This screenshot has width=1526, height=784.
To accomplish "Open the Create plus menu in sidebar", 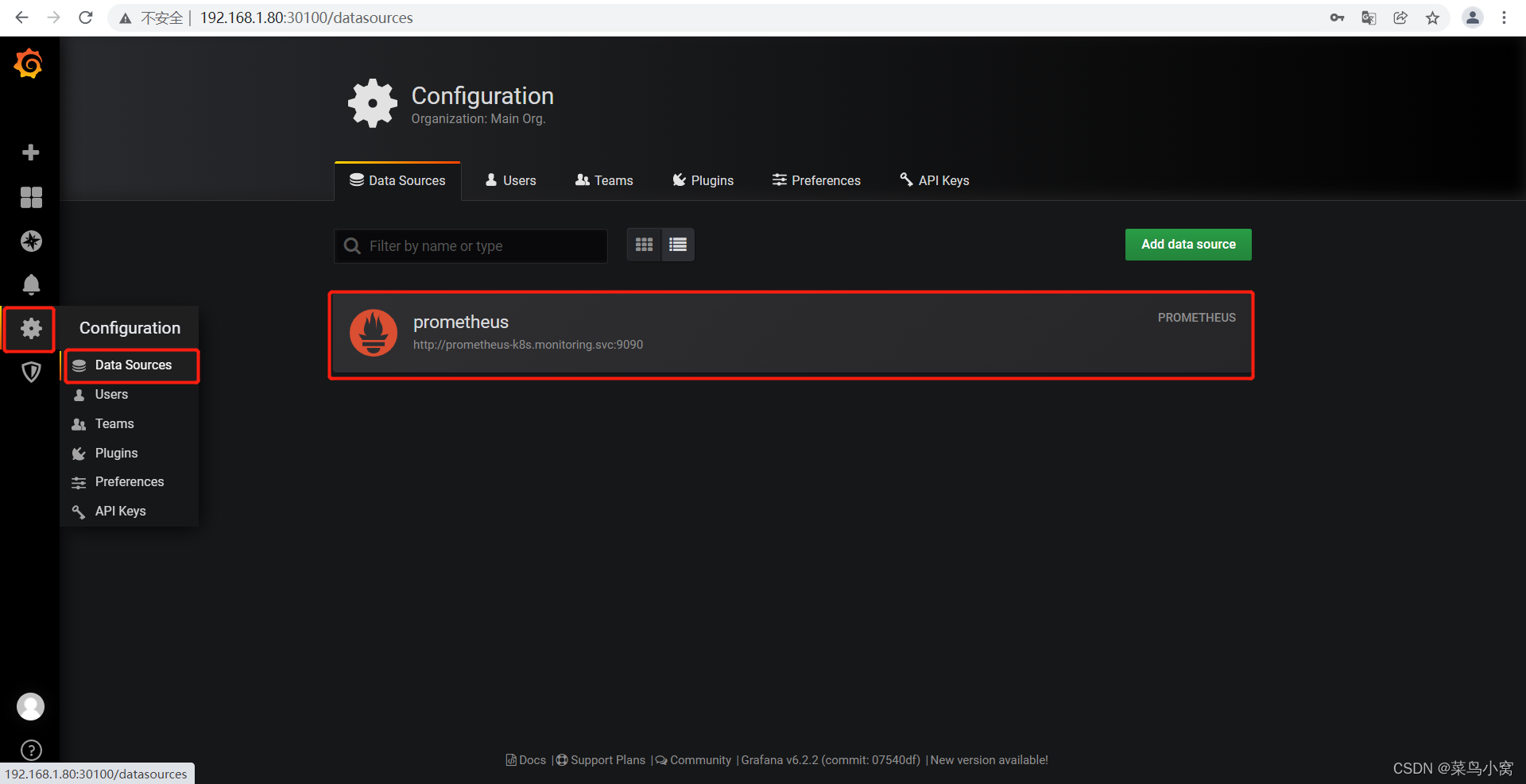I will (31, 153).
